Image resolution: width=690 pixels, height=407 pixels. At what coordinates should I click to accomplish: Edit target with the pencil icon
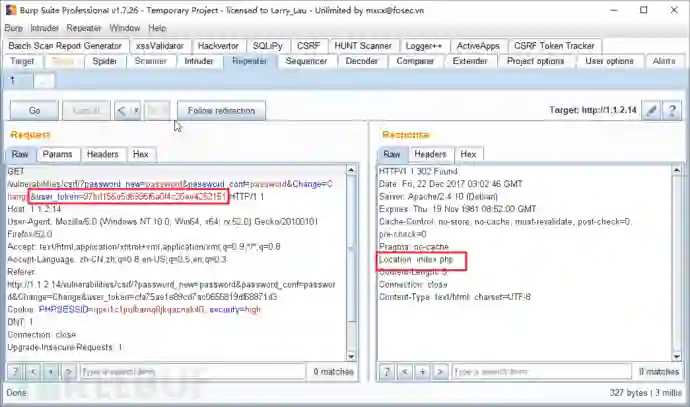(x=652, y=110)
